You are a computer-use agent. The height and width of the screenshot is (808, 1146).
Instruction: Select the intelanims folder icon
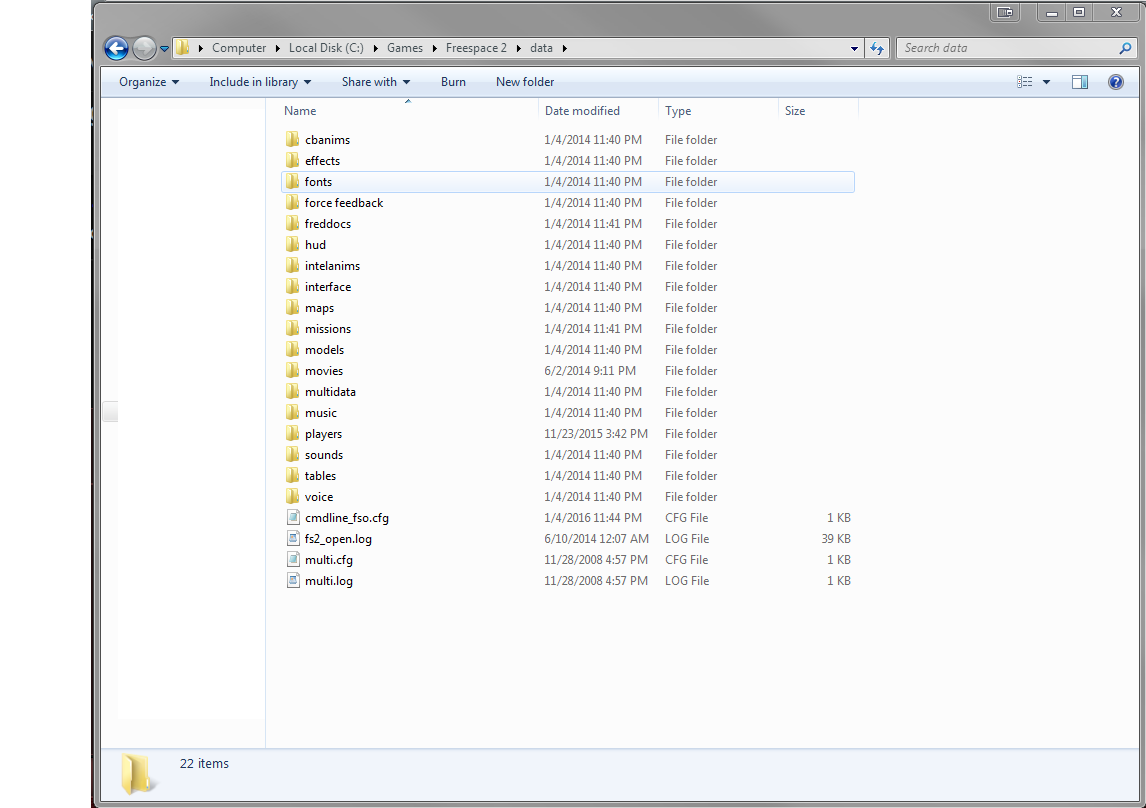pos(292,266)
